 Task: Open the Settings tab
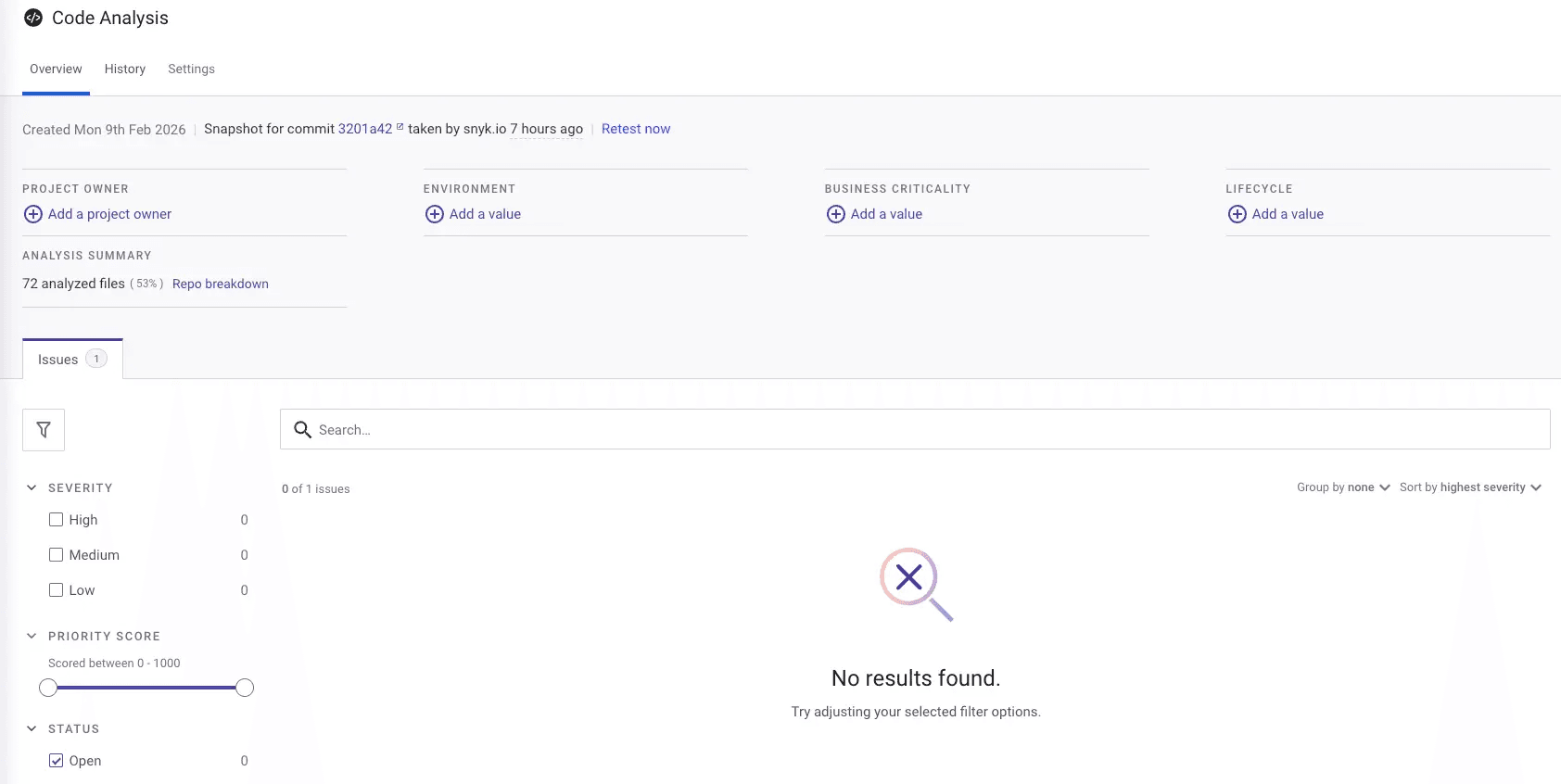pyautogui.click(x=191, y=70)
